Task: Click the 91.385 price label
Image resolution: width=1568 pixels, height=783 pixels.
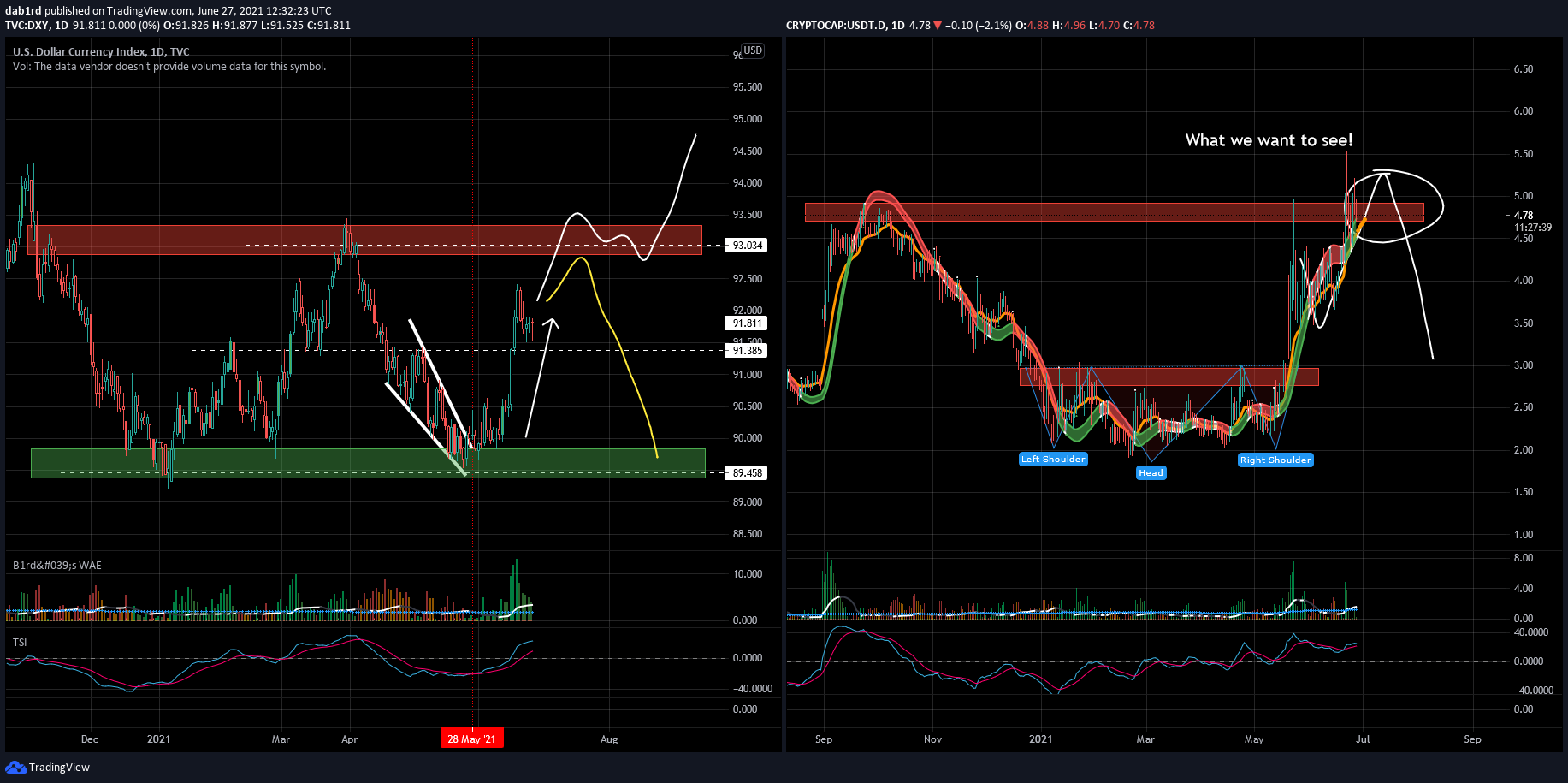Action: click(x=747, y=351)
